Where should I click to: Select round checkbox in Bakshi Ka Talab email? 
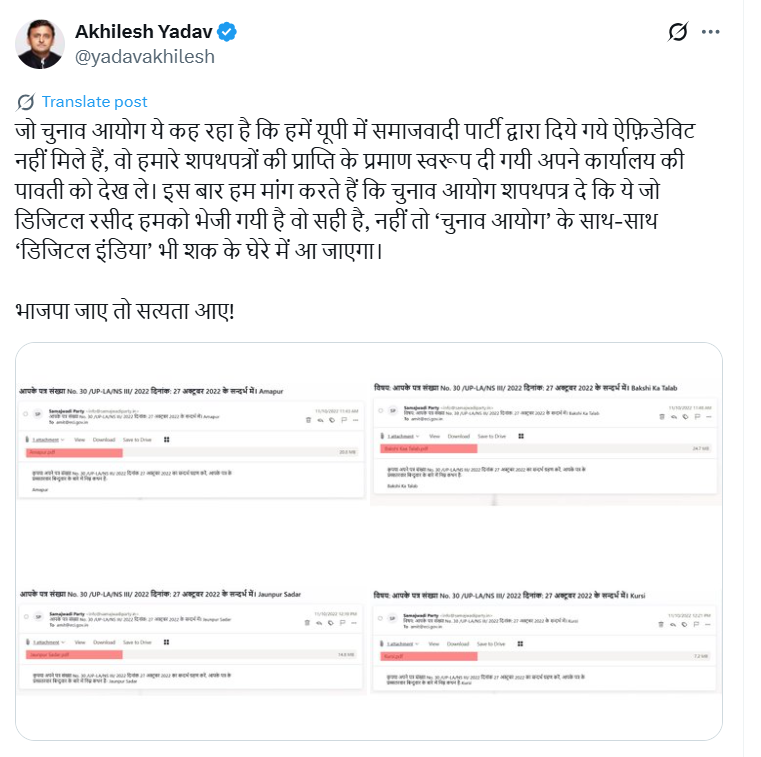(380, 411)
